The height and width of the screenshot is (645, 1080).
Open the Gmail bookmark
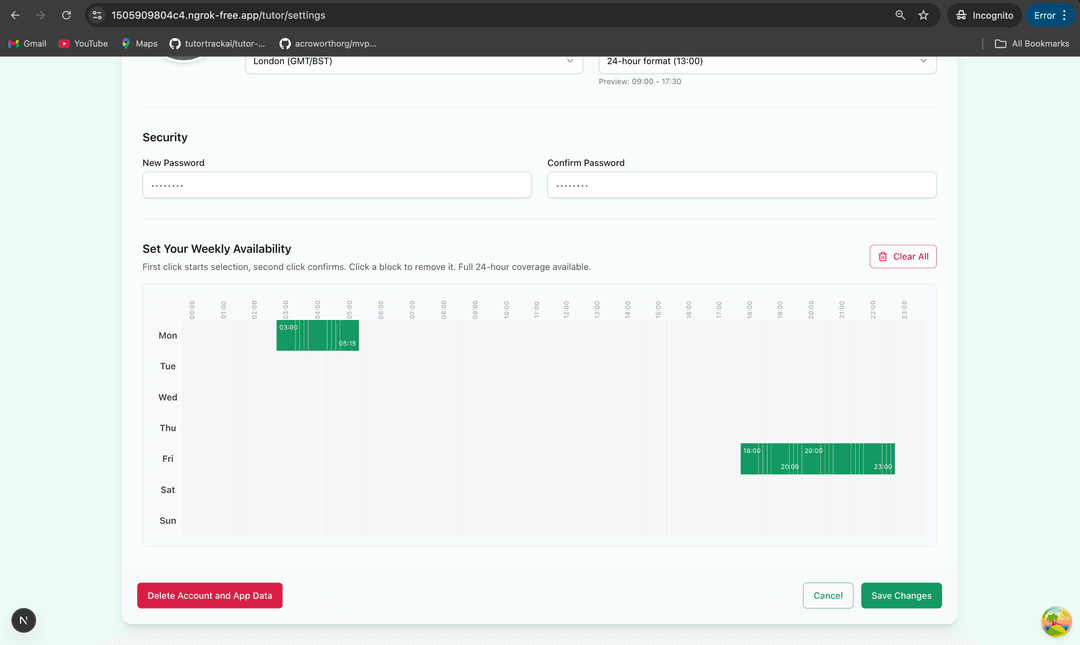click(x=28, y=43)
